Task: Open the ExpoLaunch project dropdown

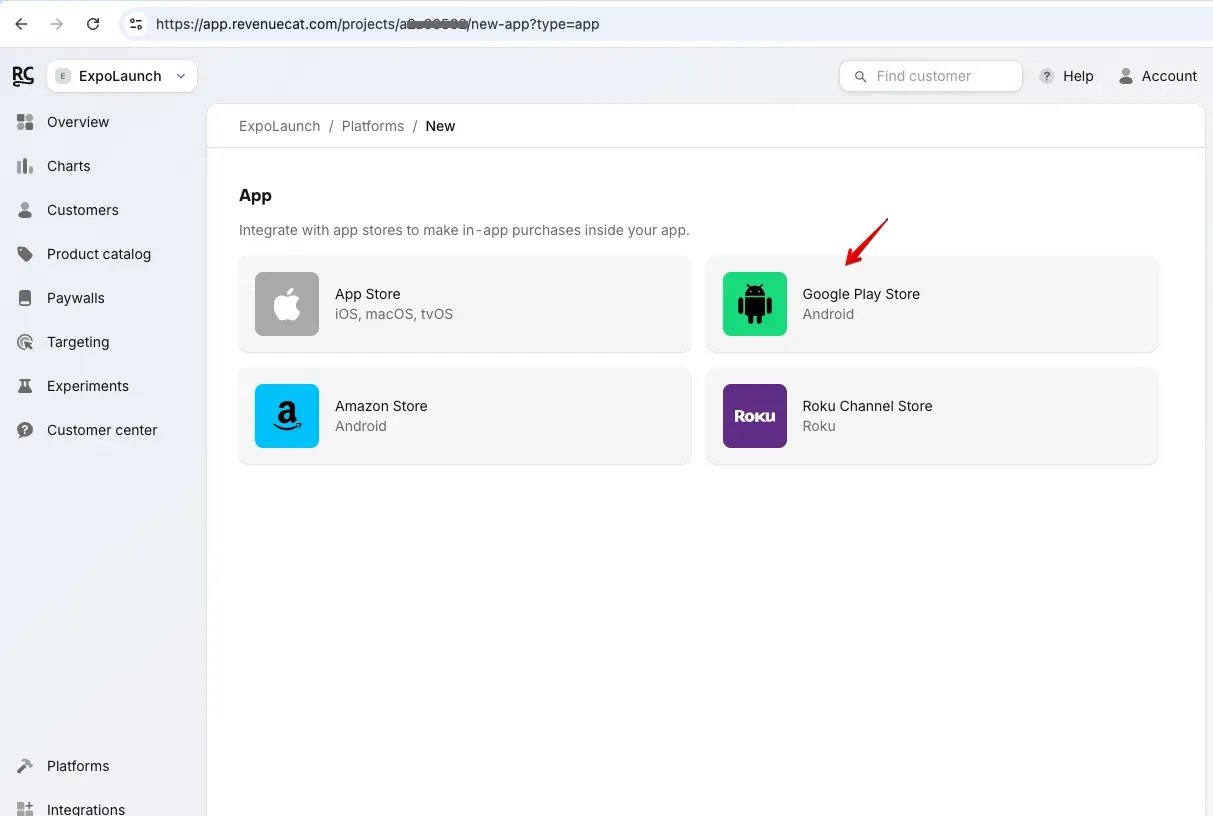Action: tap(122, 76)
